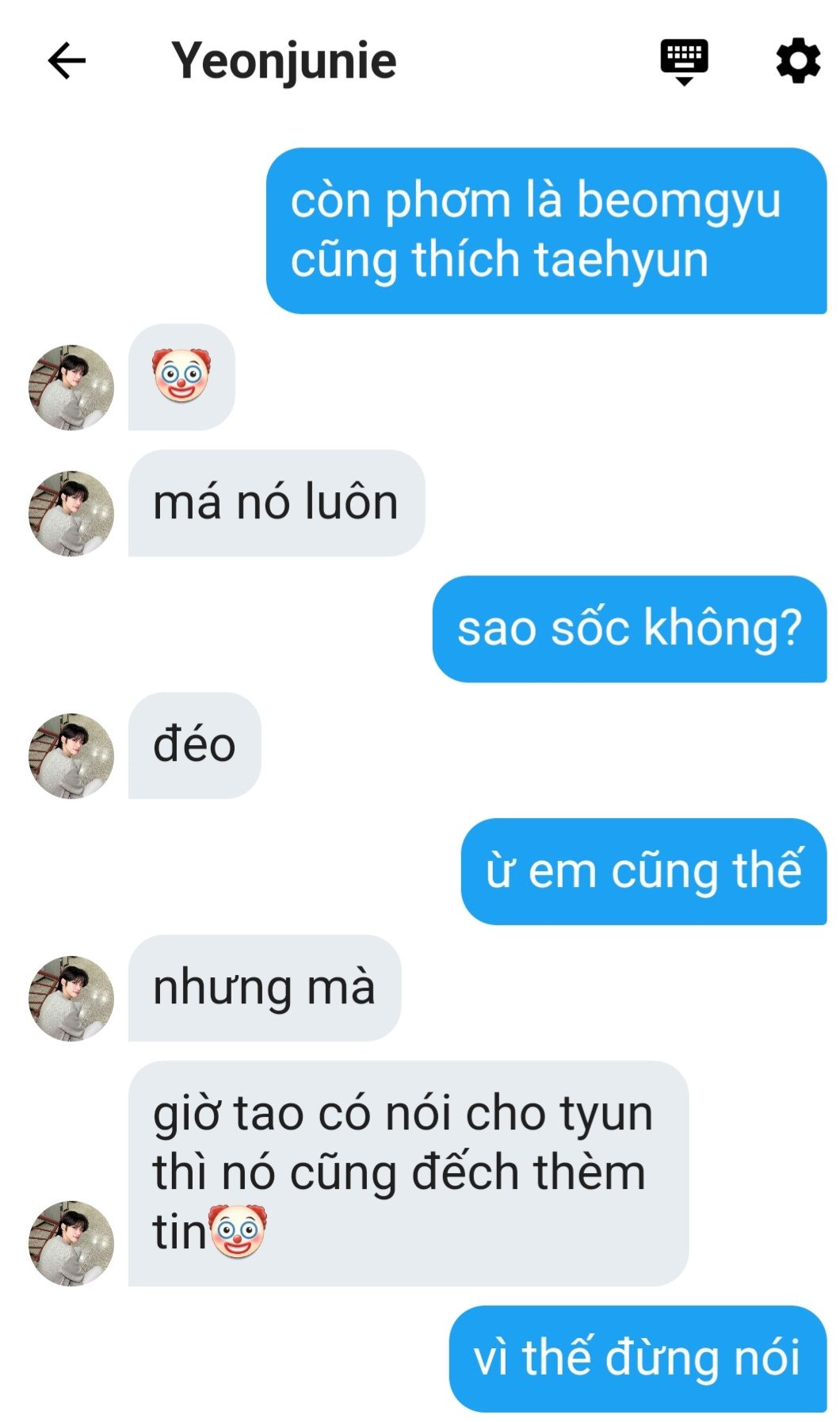Tap avatar next to 'má nó luôn'
The width and height of the screenshot is (840, 1422).
[x=71, y=514]
